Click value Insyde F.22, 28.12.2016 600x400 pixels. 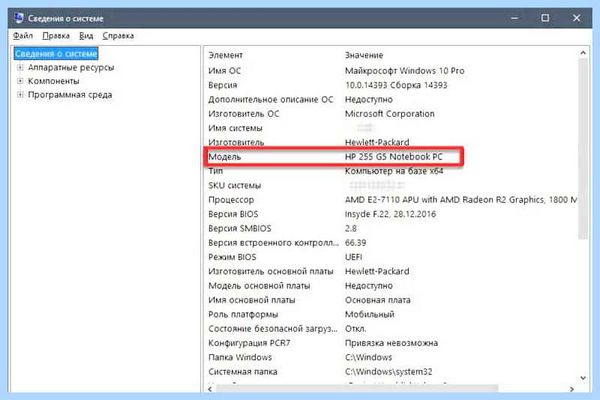(x=390, y=214)
